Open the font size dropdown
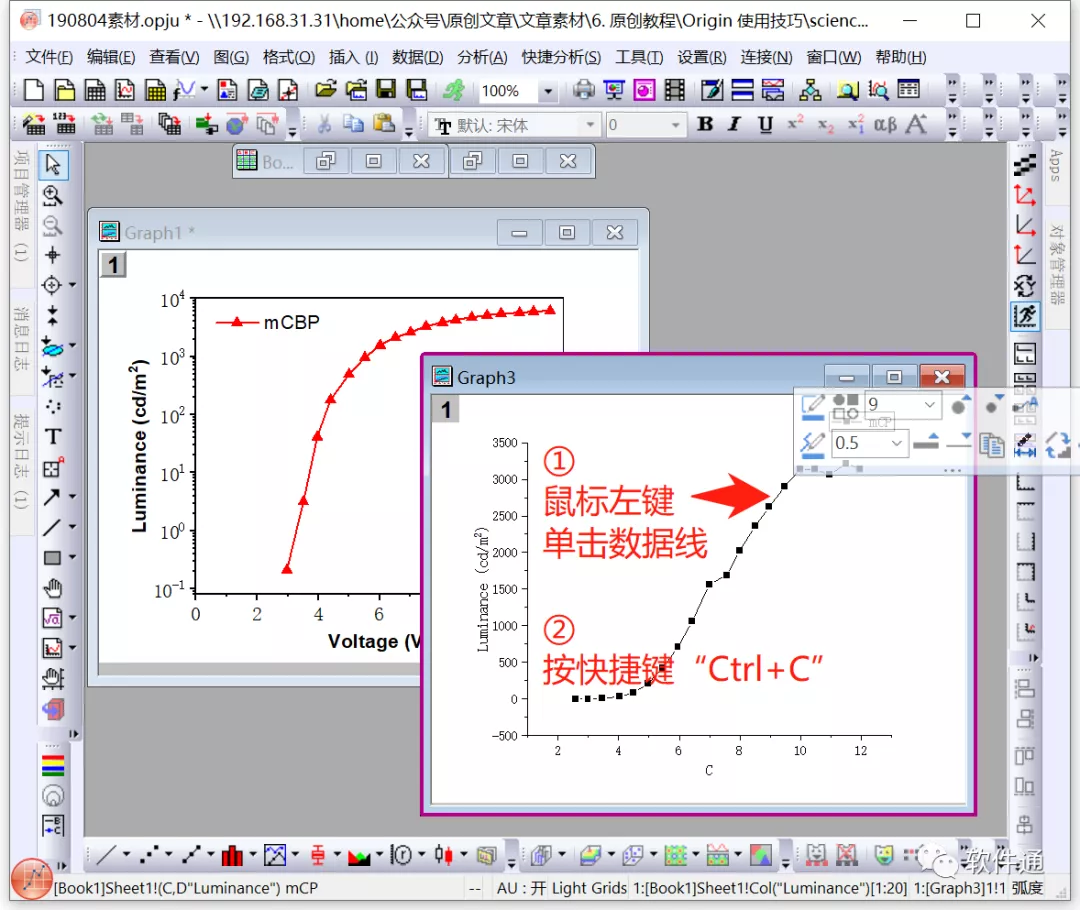The image size is (1080, 910). click(x=675, y=125)
